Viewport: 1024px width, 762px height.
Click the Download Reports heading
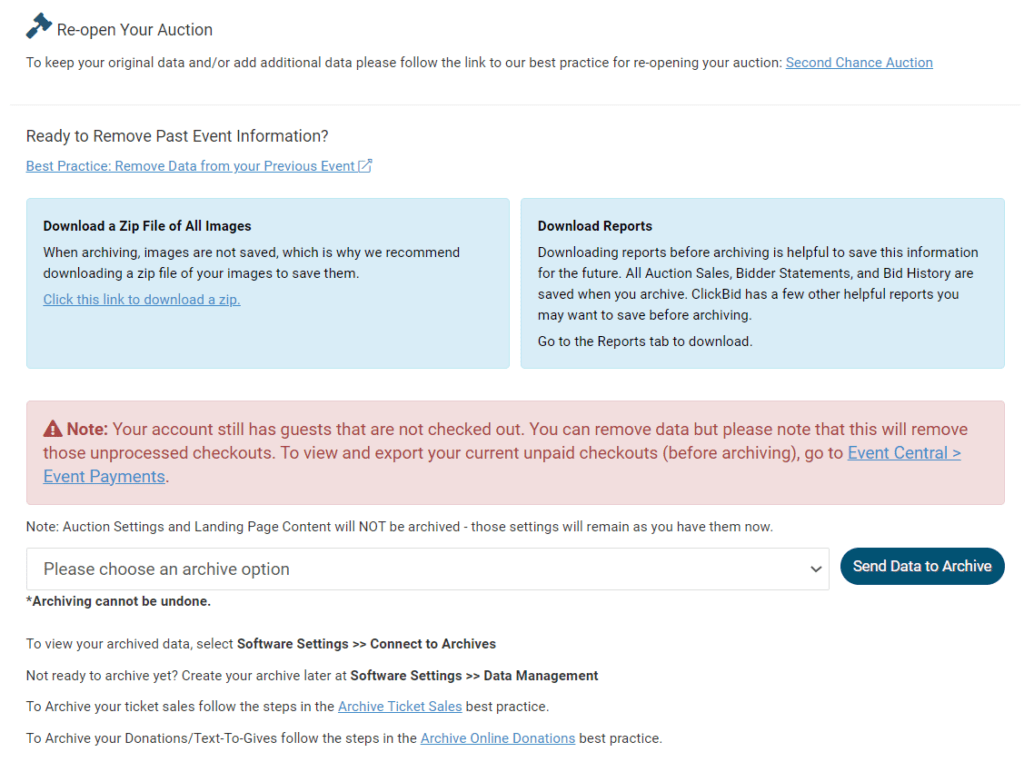pos(594,226)
